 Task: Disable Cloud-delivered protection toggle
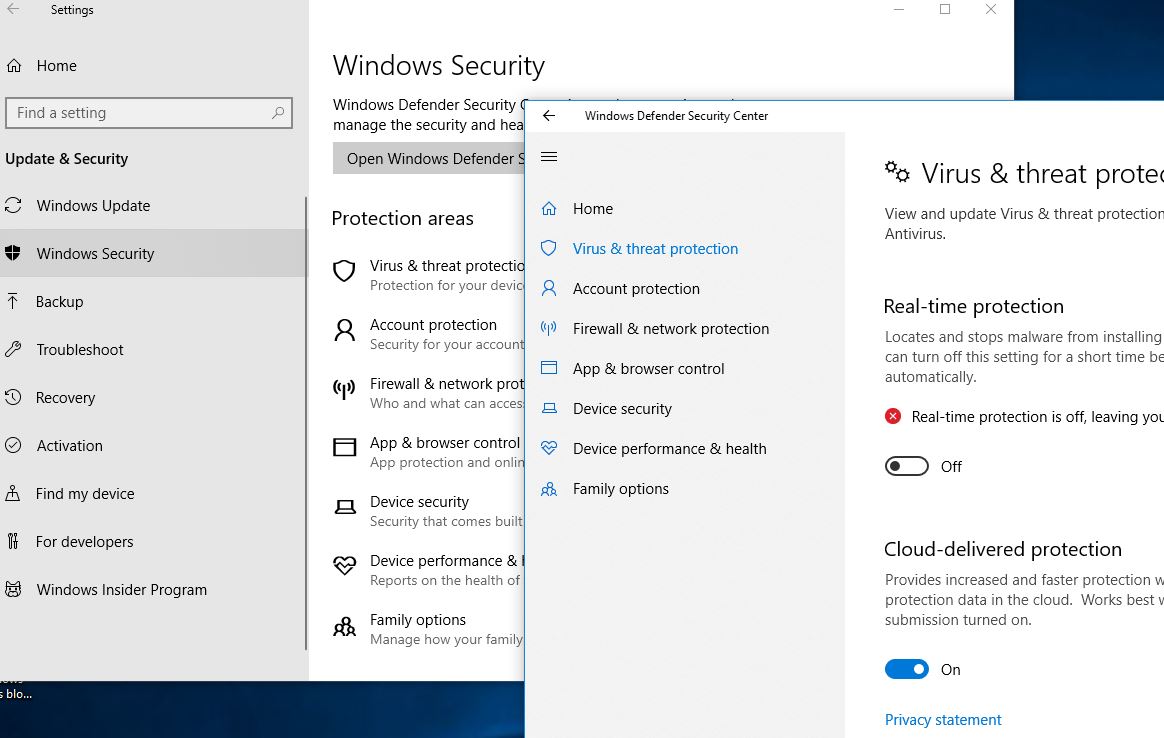(907, 670)
